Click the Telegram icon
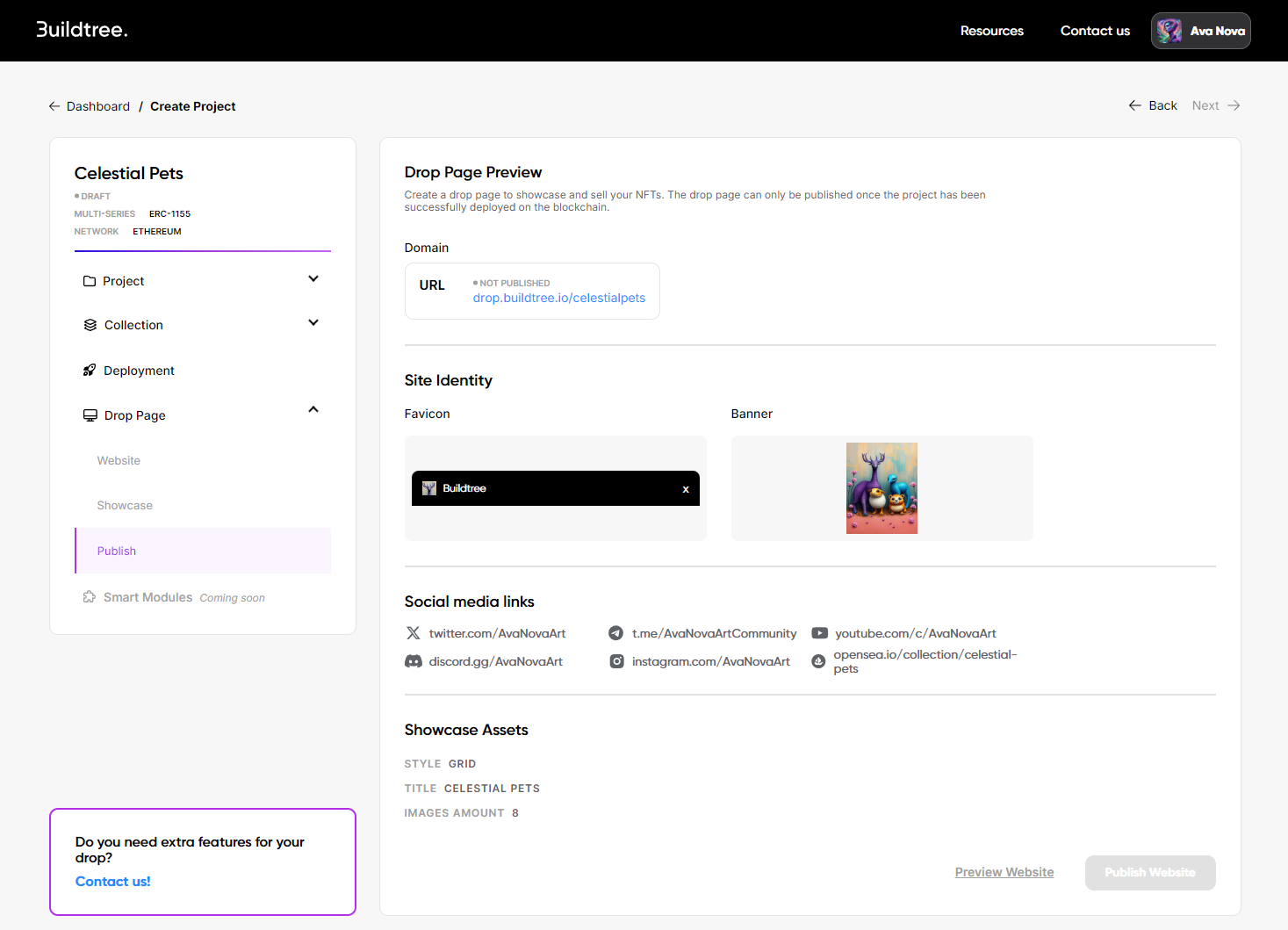 (616, 633)
